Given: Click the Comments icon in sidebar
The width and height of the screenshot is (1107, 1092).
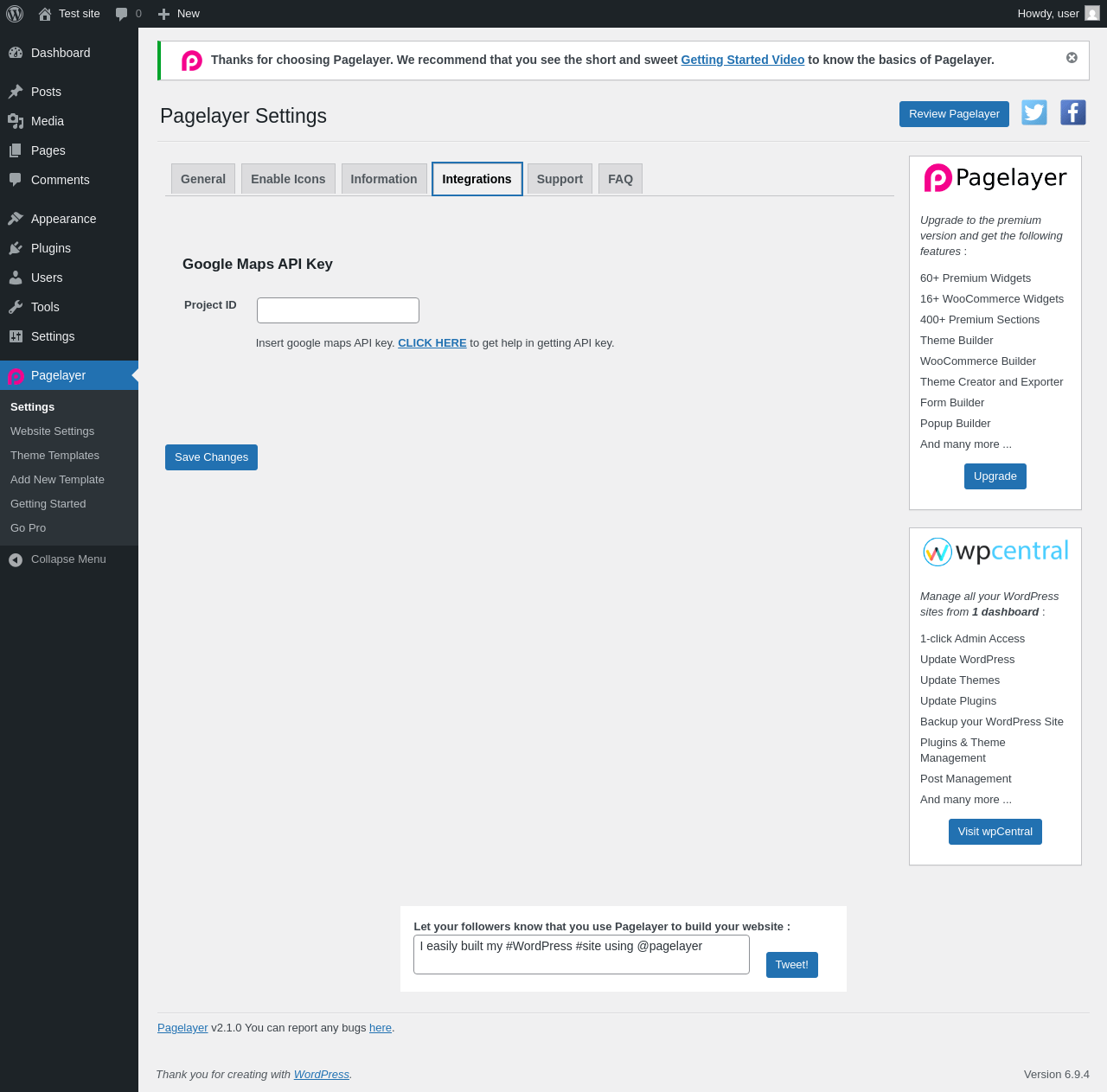Looking at the screenshot, I should point(16,180).
